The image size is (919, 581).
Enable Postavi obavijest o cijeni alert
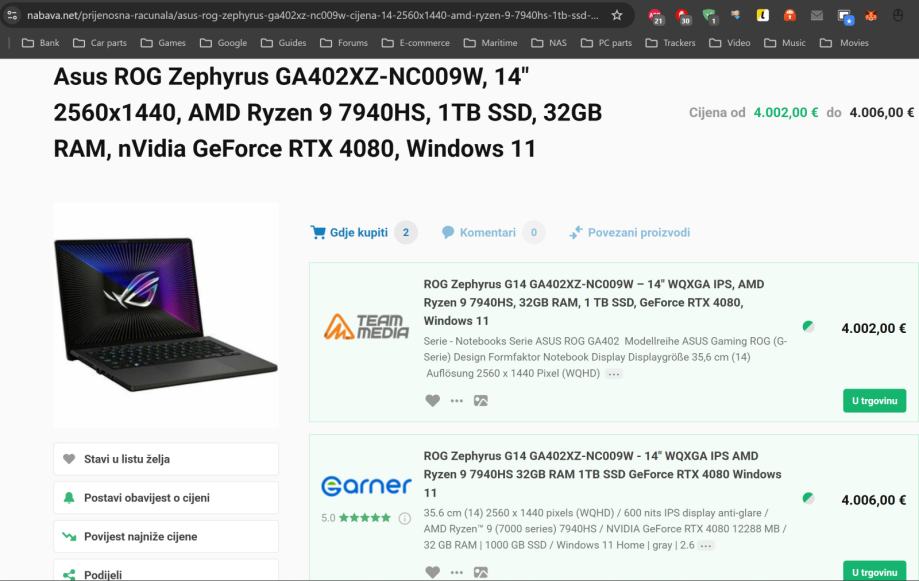click(x=166, y=498)
